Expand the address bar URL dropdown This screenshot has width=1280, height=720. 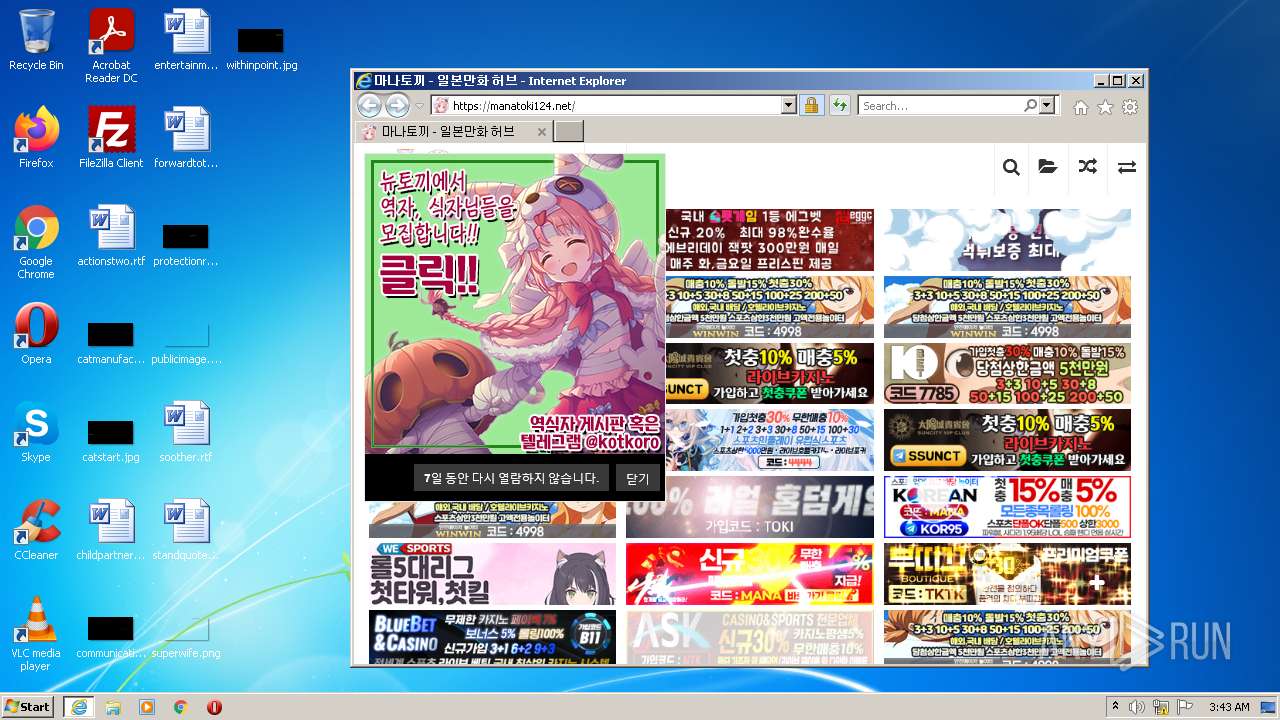[788, 106]
